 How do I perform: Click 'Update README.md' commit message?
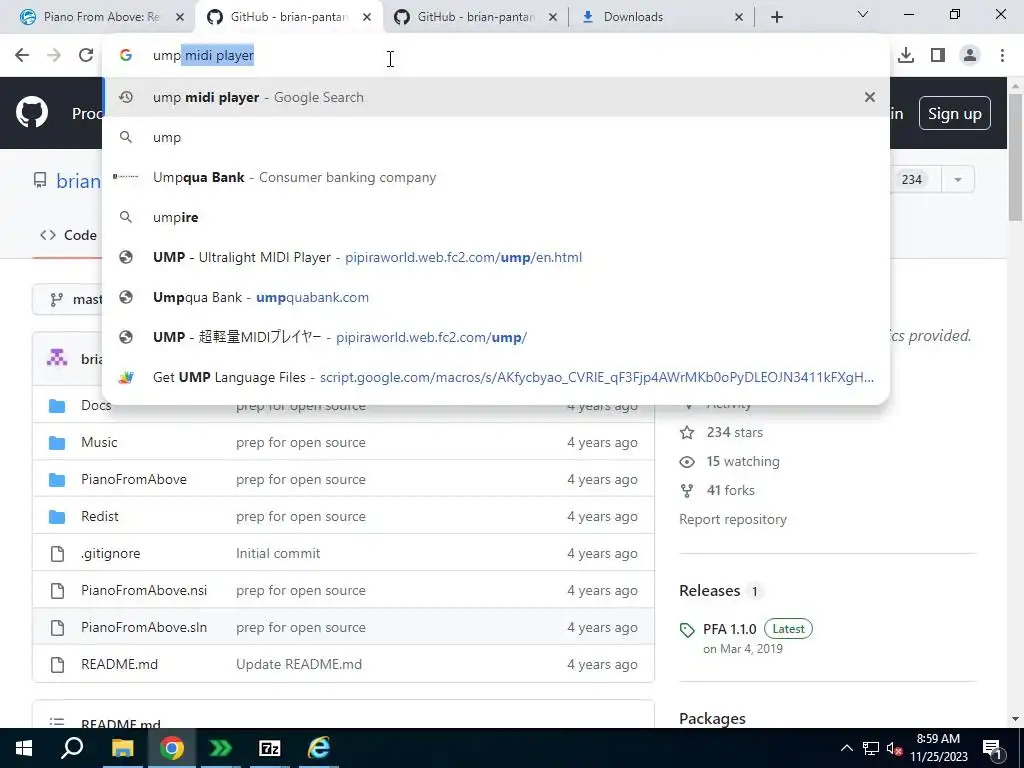click(299, 664)
